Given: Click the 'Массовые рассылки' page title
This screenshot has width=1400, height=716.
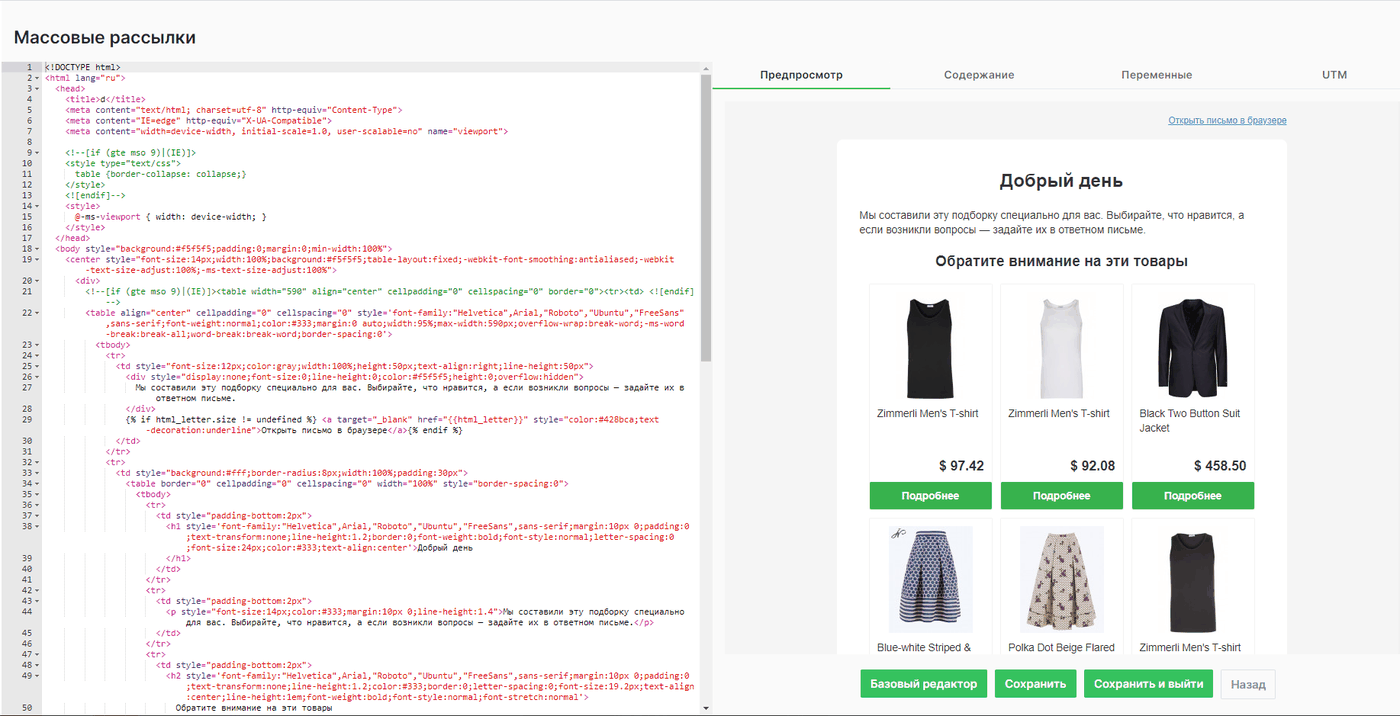Looking at the screenshot, I should coord(105,38).
